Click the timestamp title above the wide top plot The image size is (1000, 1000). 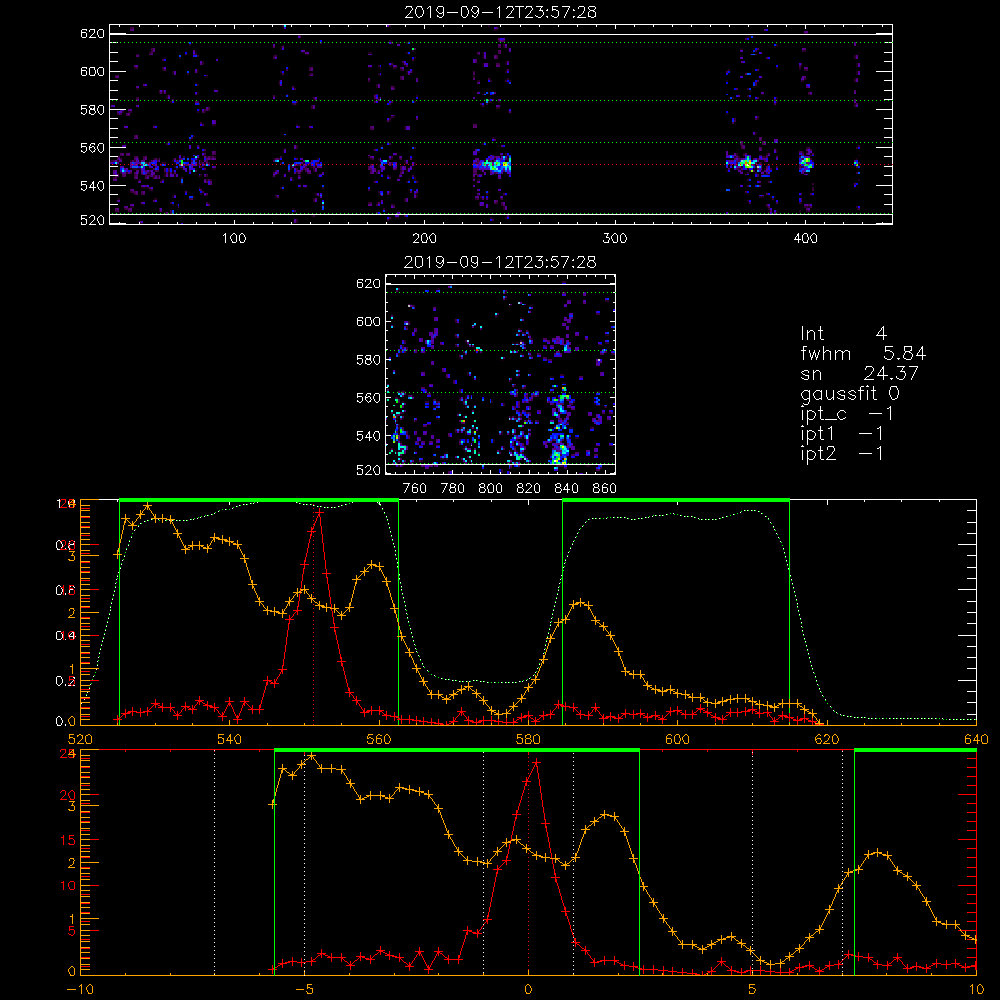(500, 12)
